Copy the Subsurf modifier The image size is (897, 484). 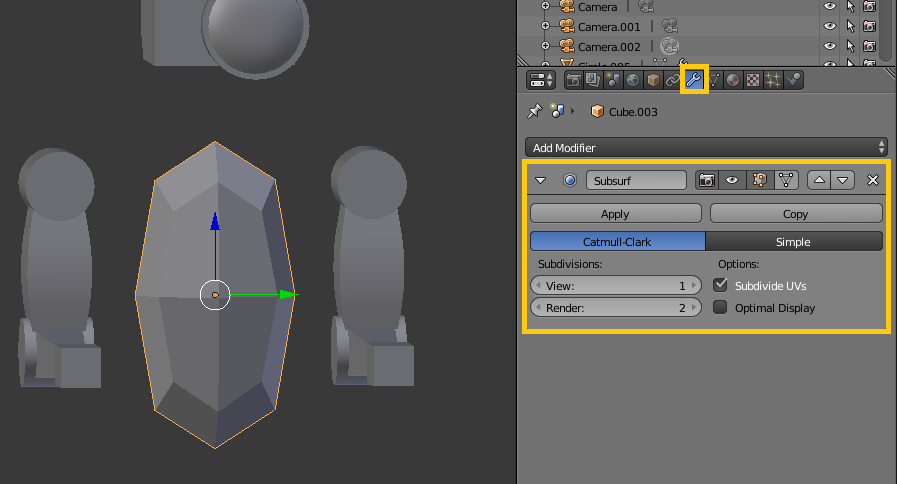coord(796,213)
